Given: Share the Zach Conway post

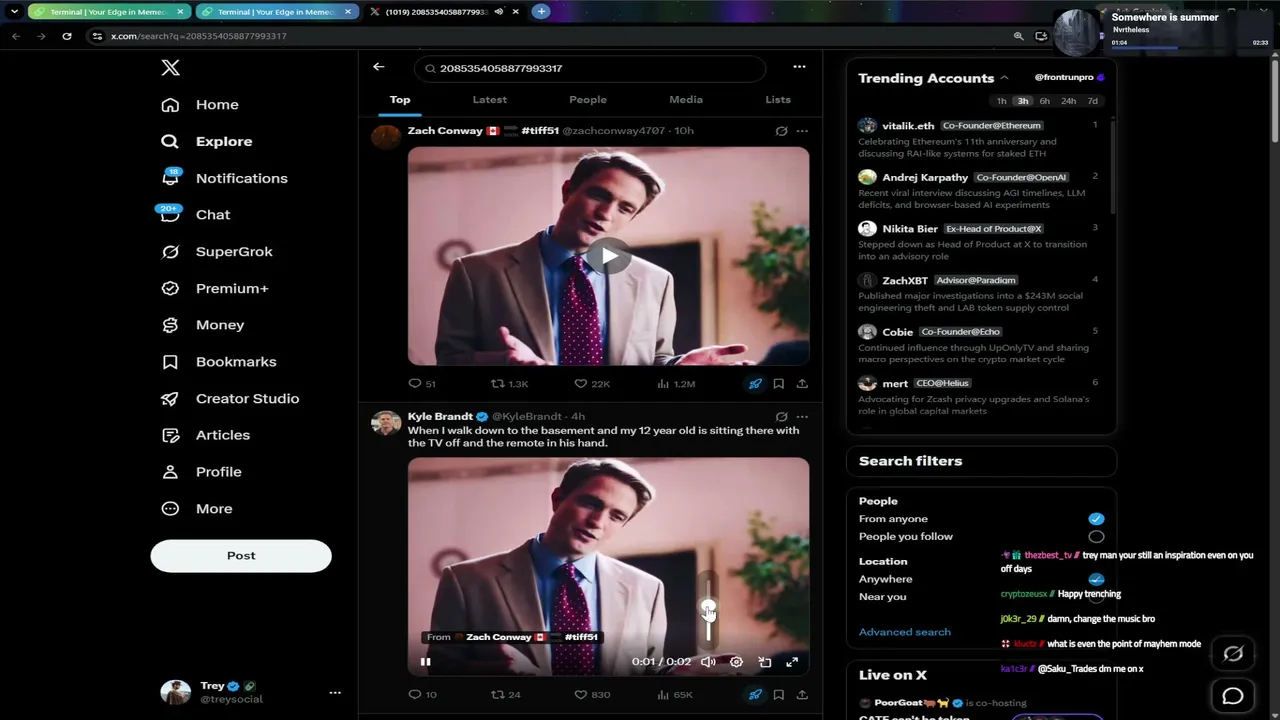Looking at the screenshot, I should [802, 384].
